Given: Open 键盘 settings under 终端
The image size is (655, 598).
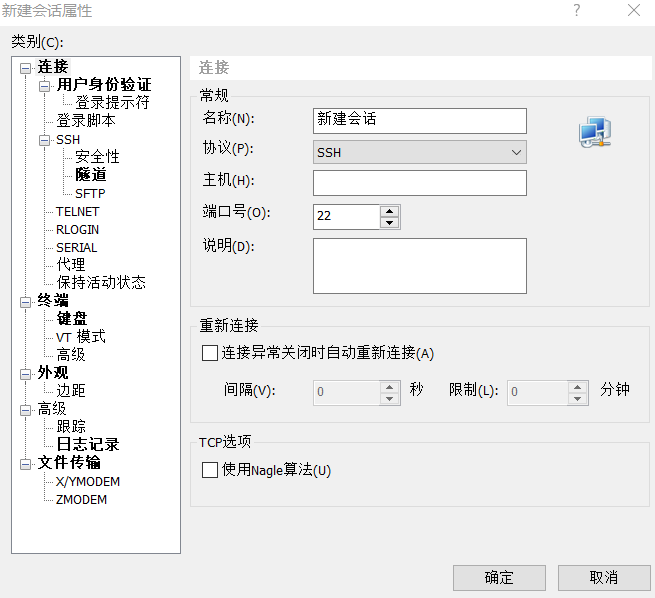Looking at the screenshot, I should pyautogui.click(x=72, y=318).
